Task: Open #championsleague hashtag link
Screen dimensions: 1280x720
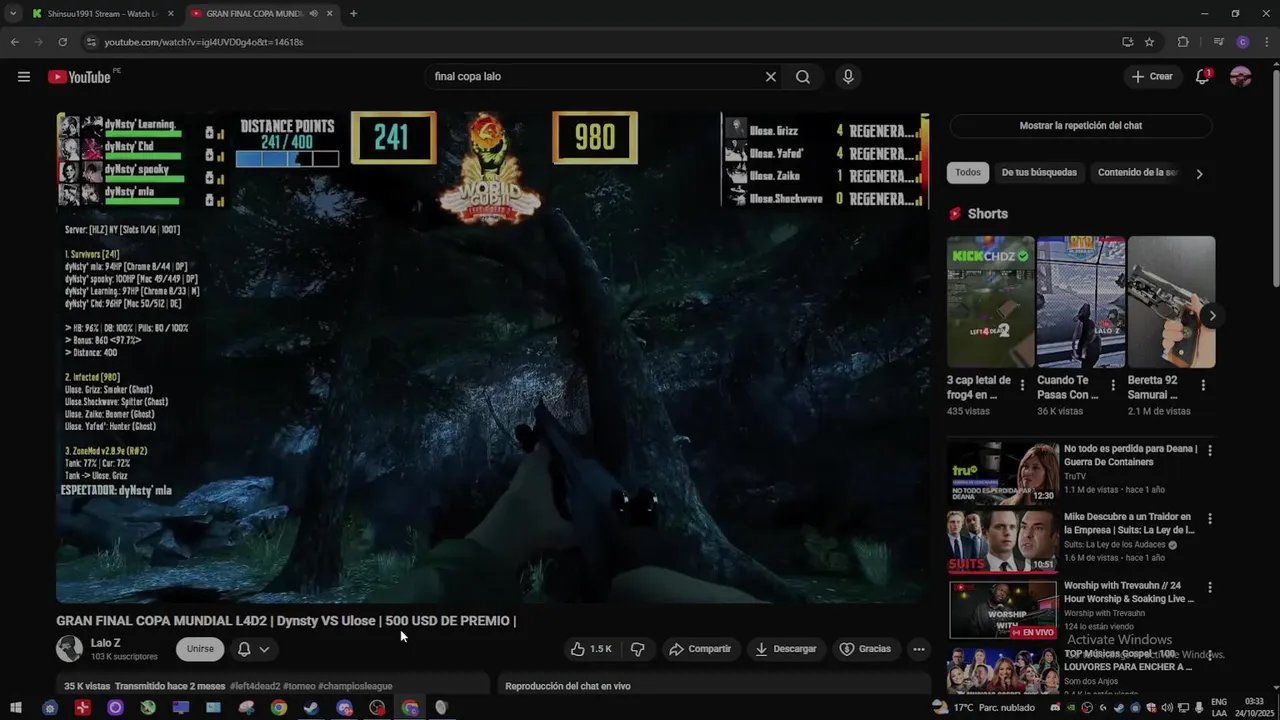Action: point(355,686)
